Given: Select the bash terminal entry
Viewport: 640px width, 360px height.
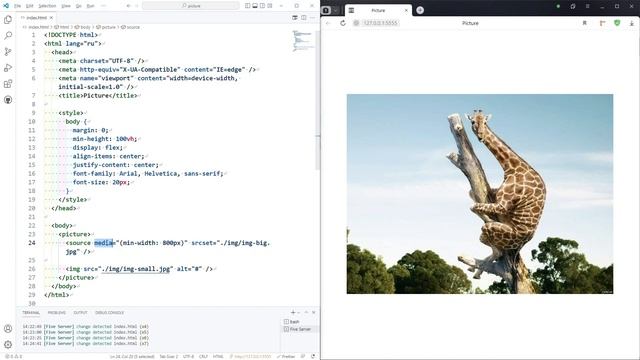Looking at the screenshot, I should pyautogui.click(x=300, y=322).
